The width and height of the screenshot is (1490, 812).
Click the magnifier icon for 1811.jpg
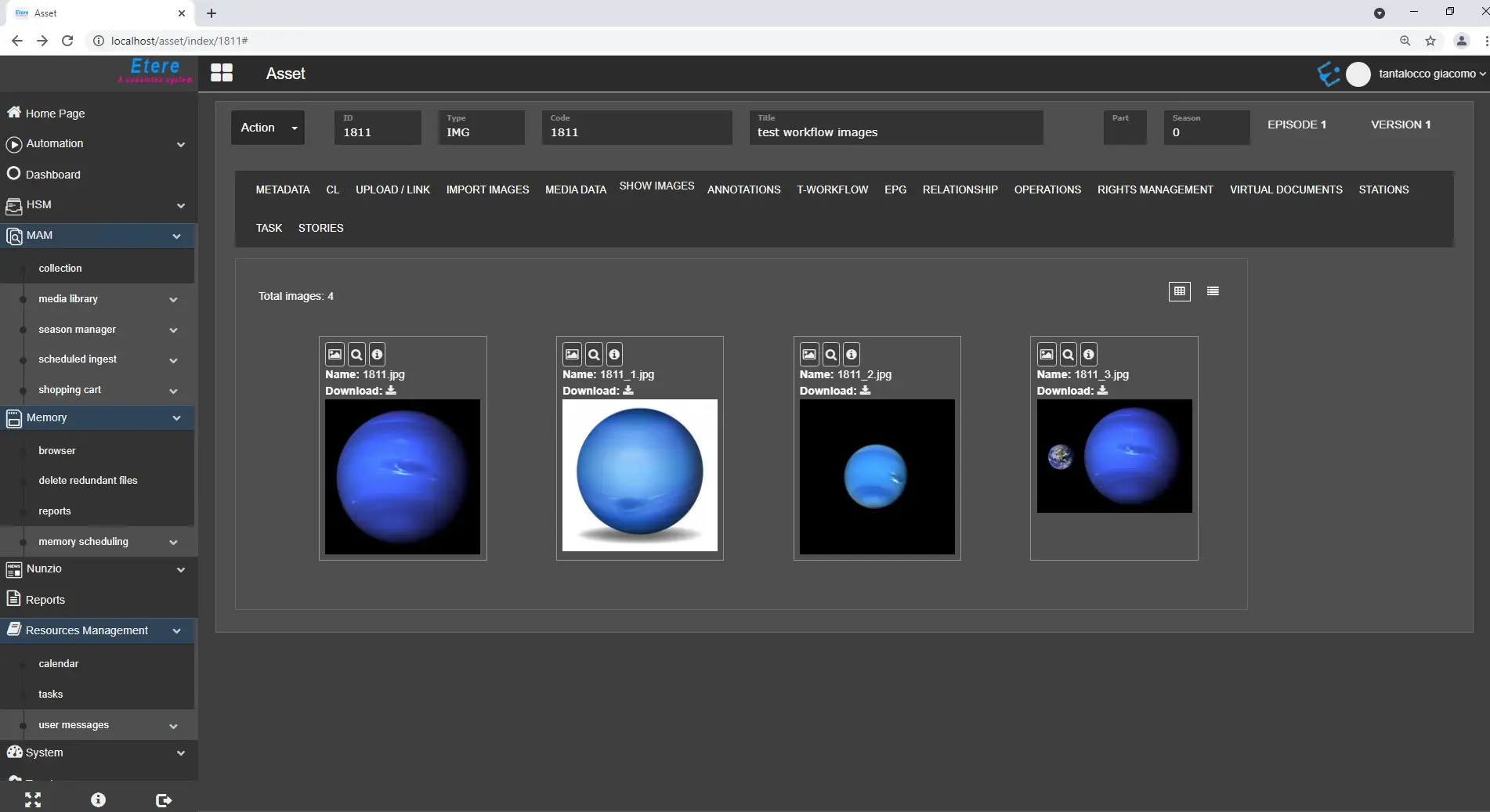click(x=356, y=355)
